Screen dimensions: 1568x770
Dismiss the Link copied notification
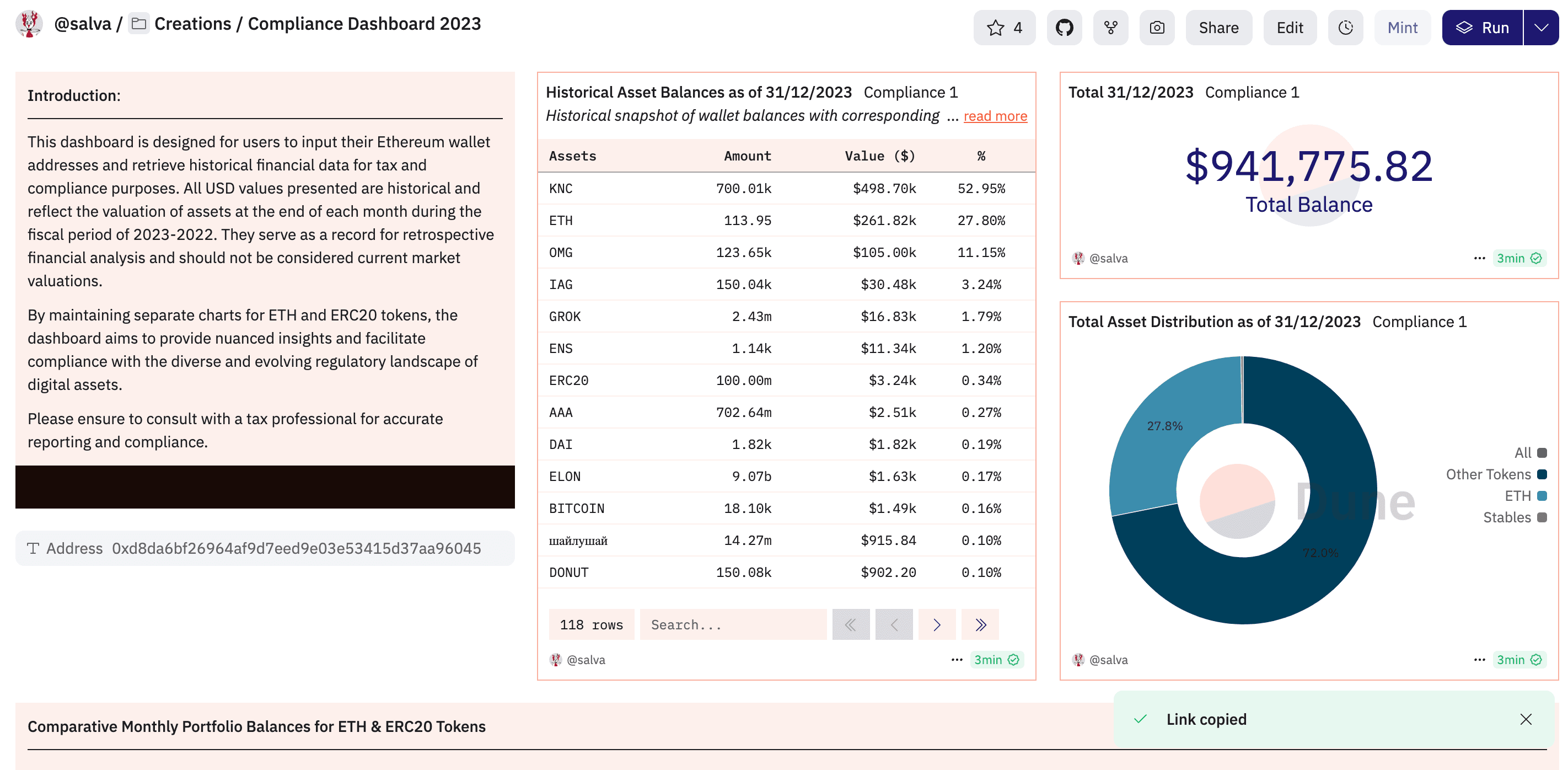(1527, 719)
